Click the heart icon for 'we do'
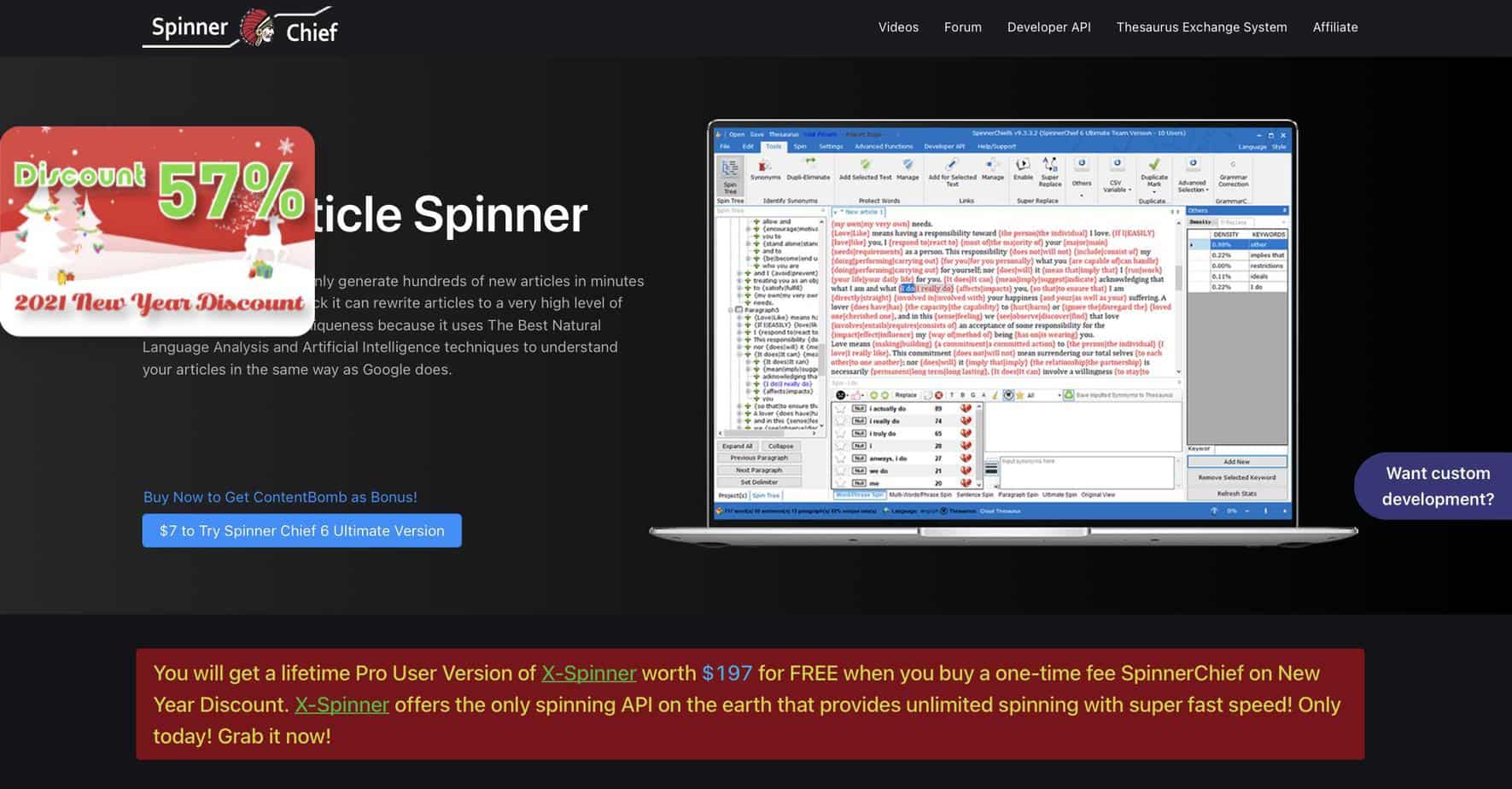Viewport: 1512px width, 789px height. [x=966, y=470]
